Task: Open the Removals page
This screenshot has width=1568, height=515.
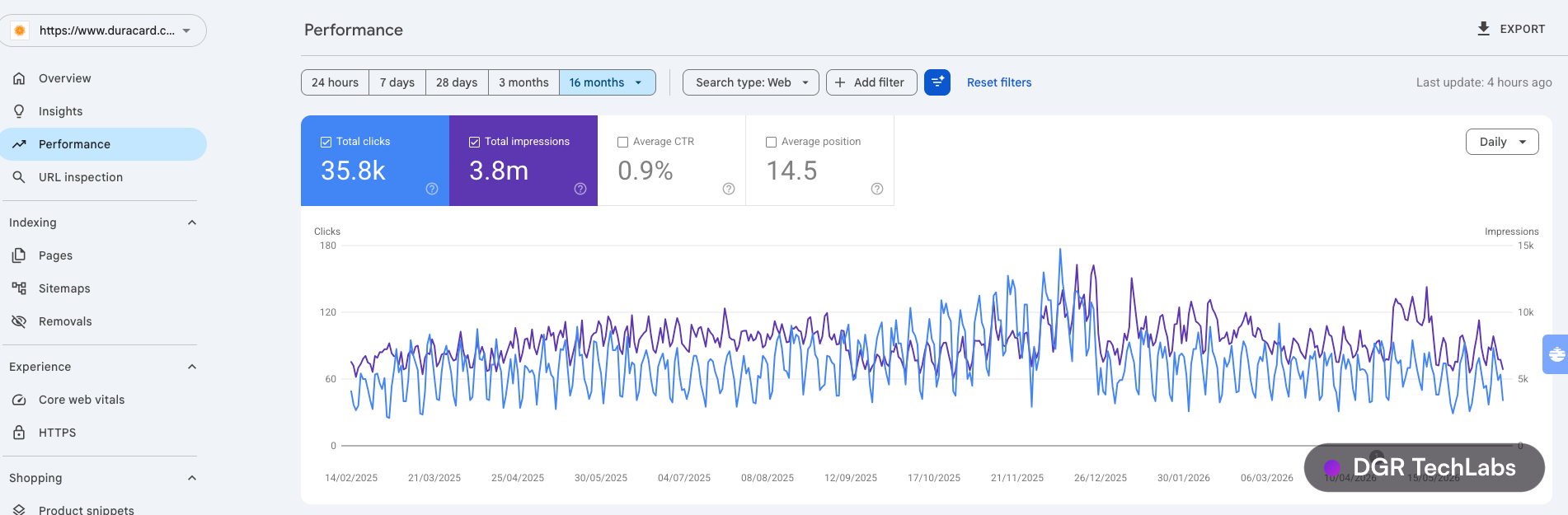Action: (x=103, y=321)
